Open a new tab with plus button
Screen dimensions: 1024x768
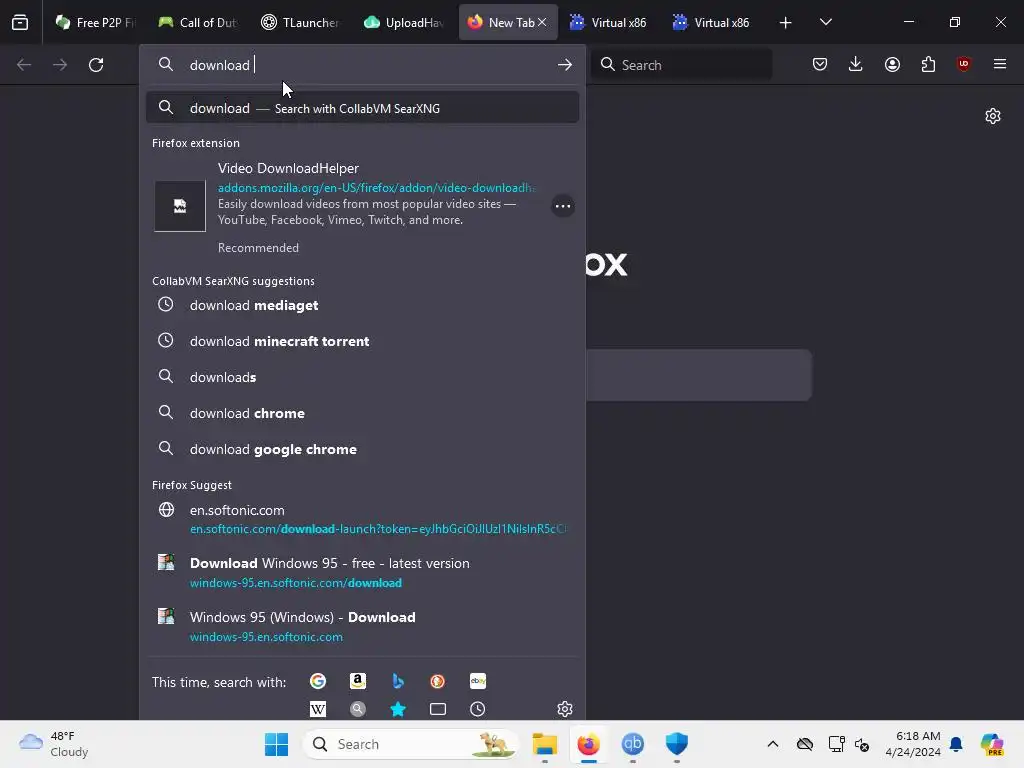tap(786, 22)
